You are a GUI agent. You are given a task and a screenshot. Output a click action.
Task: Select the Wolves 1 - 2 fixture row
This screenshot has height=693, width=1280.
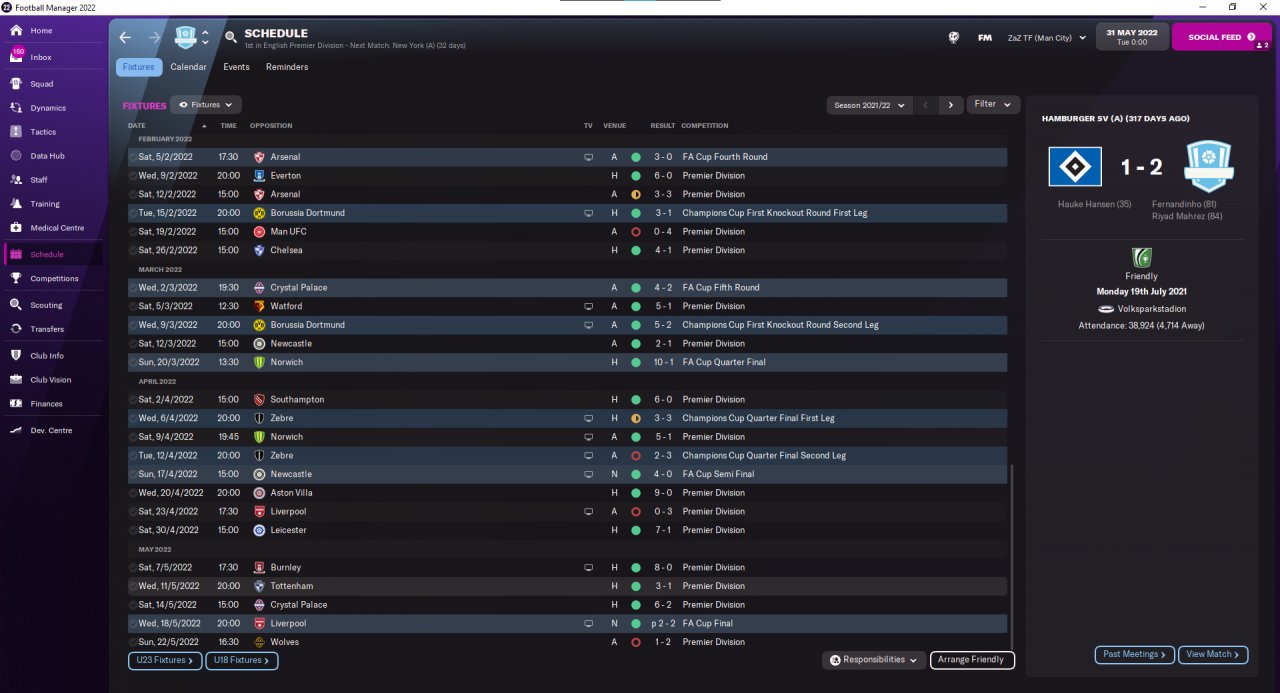[x=567, y=642]
